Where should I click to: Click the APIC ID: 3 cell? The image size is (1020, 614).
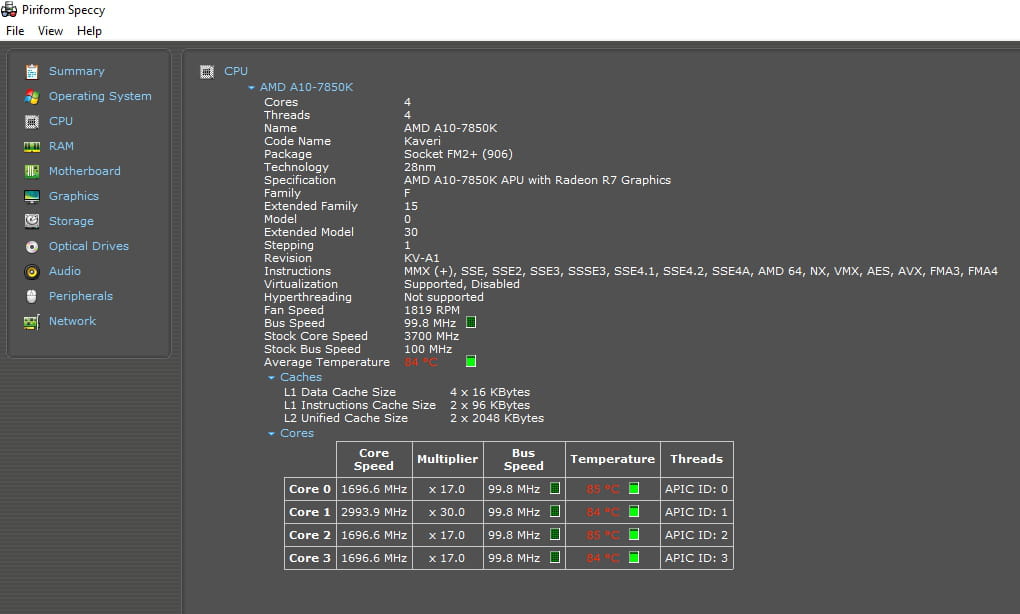click(696, 558)
